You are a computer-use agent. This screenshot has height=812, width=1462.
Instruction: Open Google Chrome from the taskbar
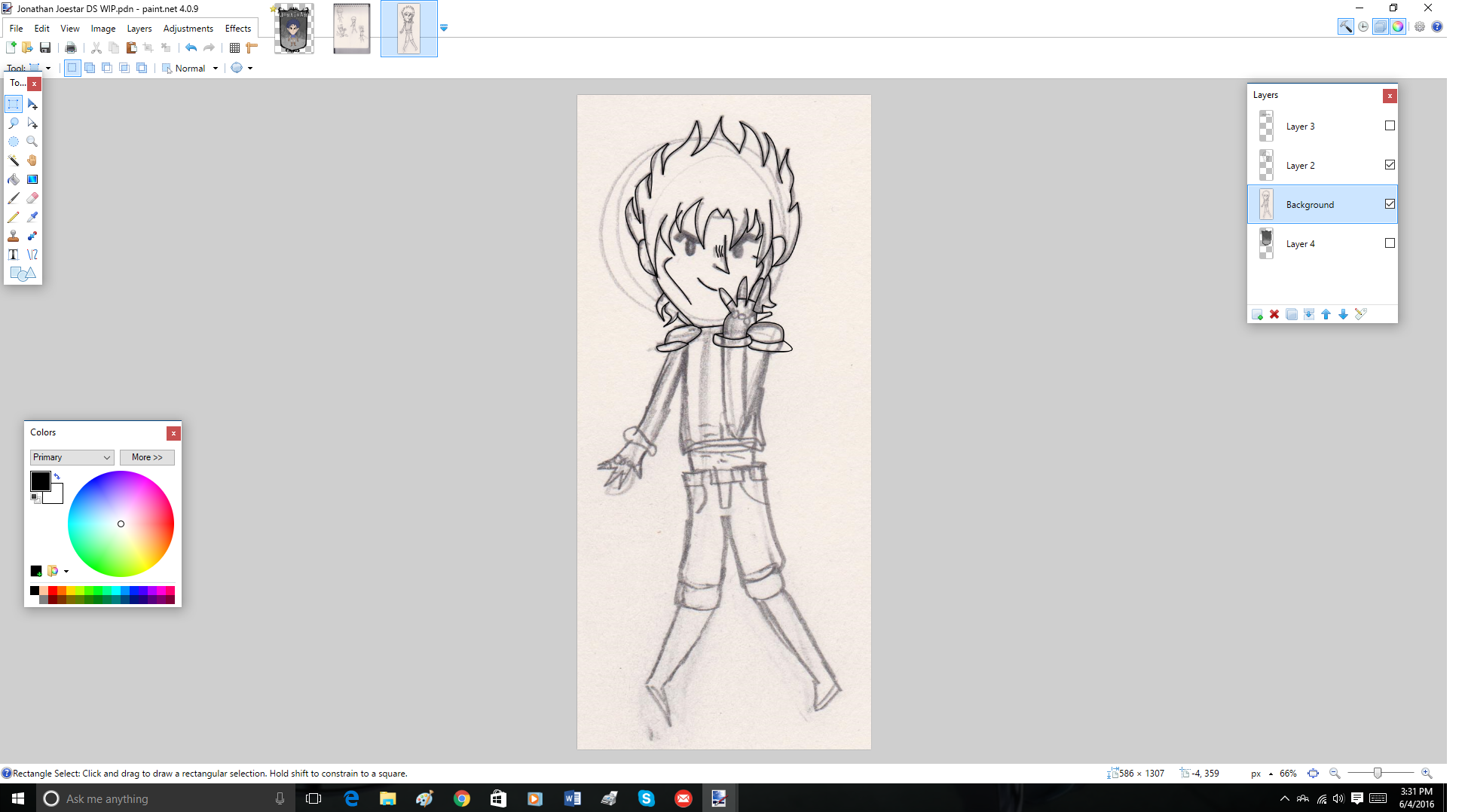coord(461,798)
